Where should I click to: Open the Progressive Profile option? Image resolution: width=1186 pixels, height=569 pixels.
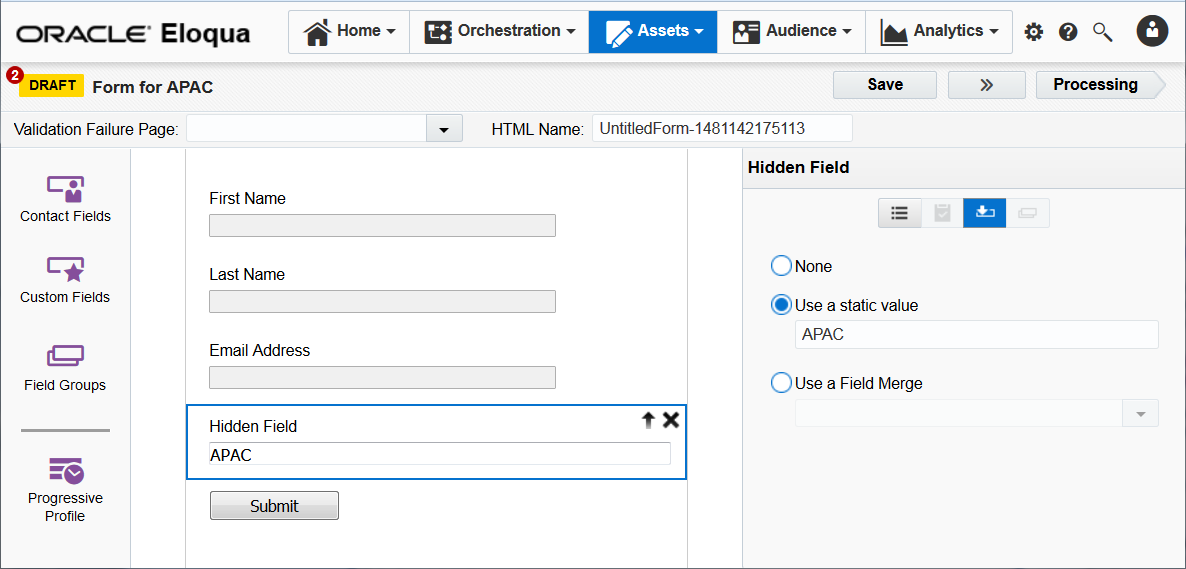(x=65, y=487)
